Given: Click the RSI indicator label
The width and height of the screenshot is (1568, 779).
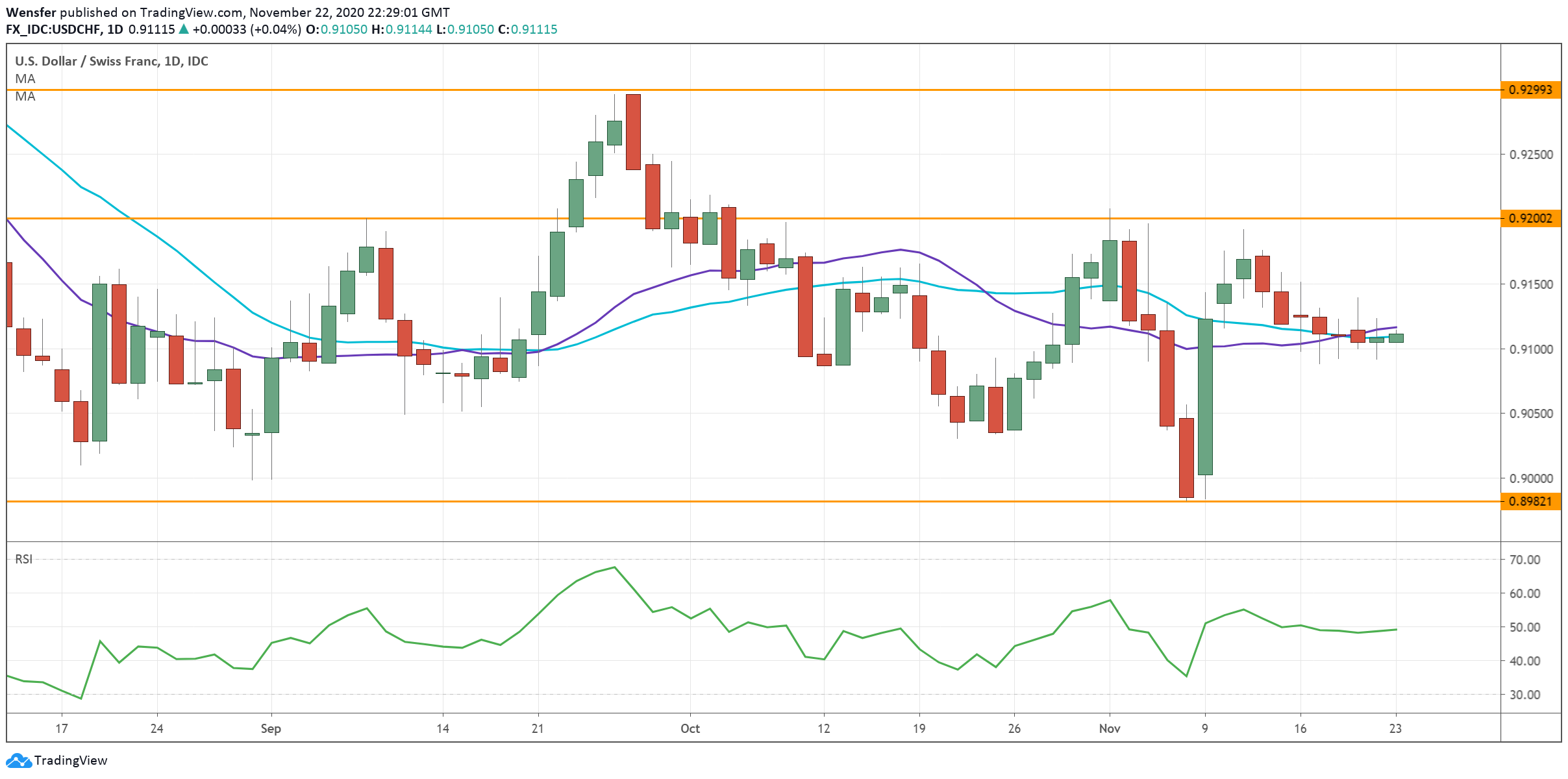Looking at the screenshot, I should [x=24, y=559].
